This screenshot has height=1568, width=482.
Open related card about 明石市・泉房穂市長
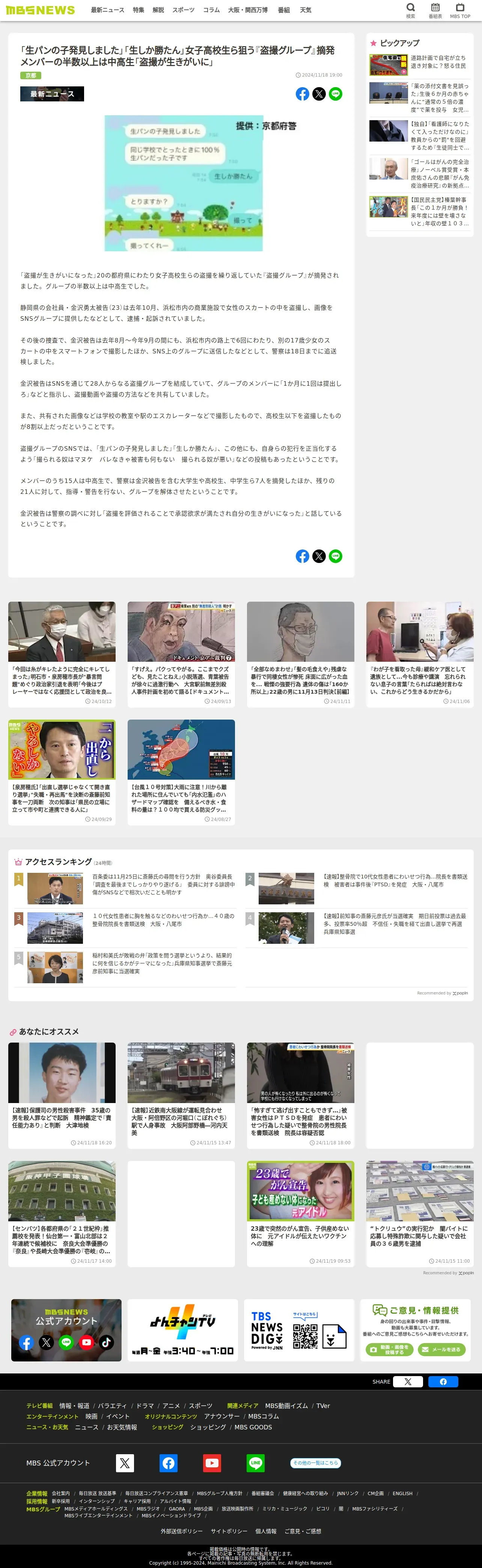coord(62,654)
